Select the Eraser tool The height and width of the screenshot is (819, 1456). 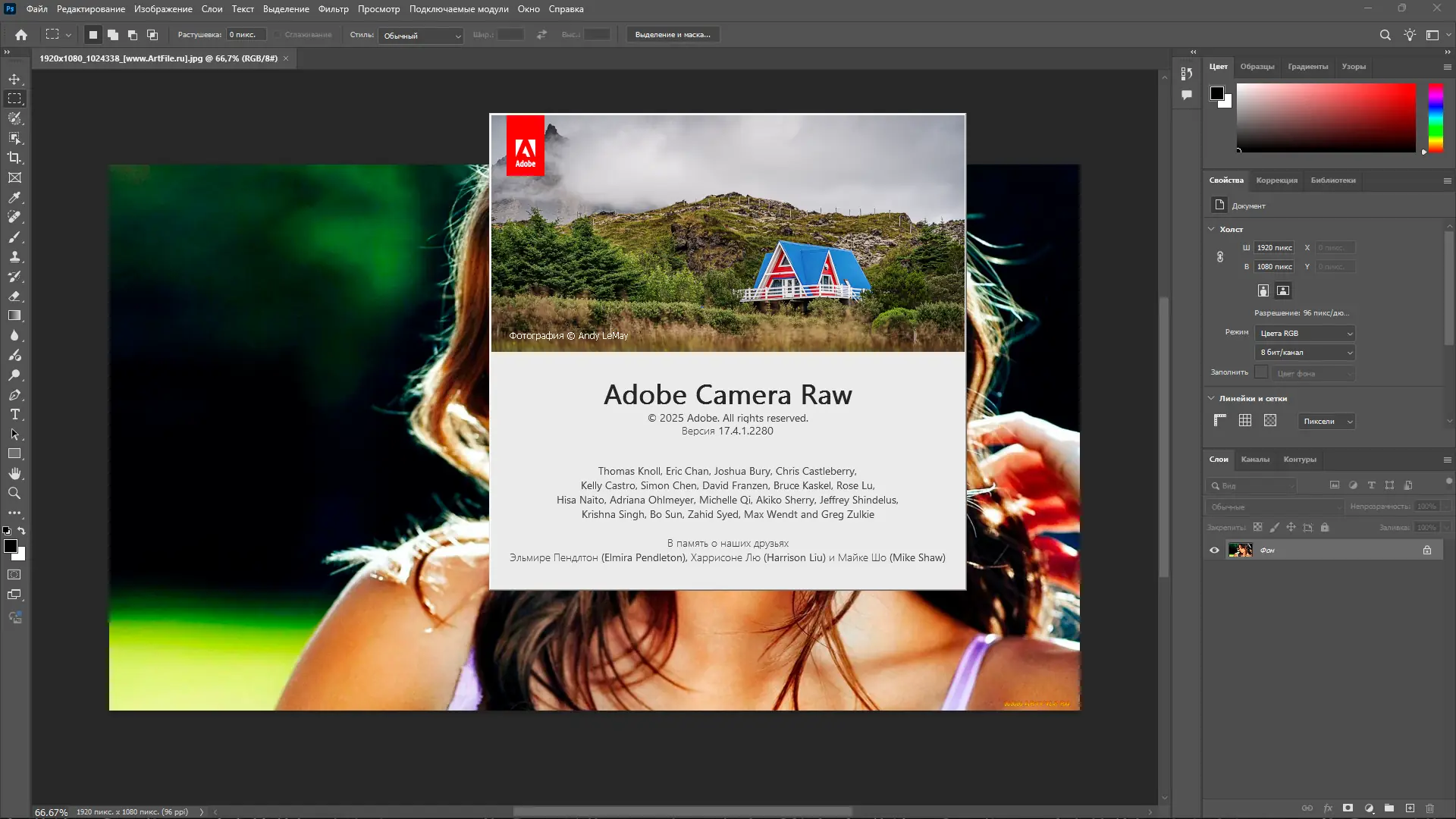click(14, 297)
